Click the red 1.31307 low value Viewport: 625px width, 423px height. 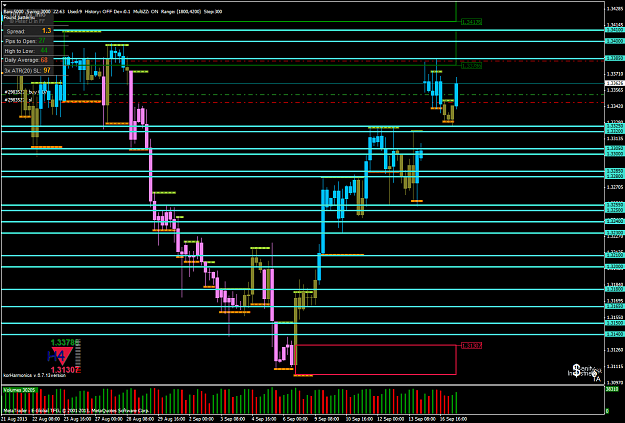pyautogui.click(x=64, y=370)
